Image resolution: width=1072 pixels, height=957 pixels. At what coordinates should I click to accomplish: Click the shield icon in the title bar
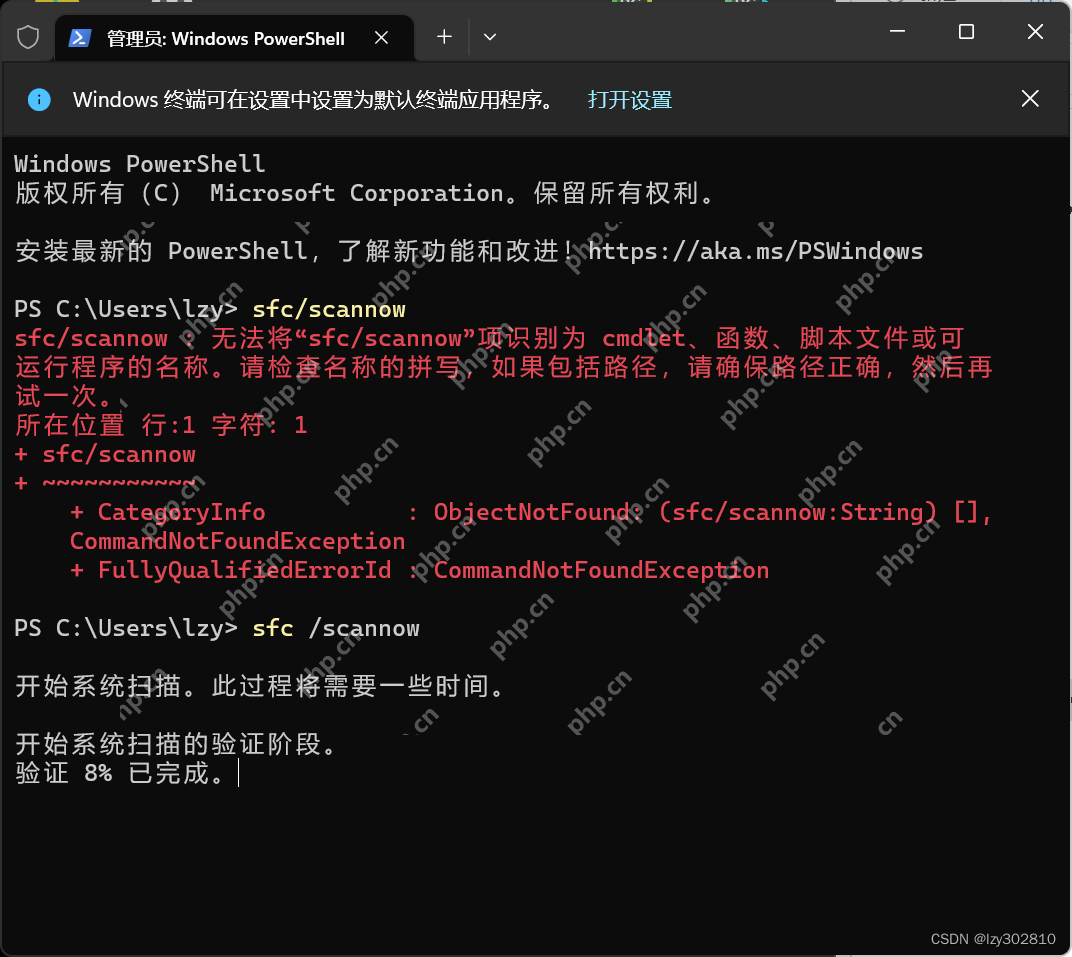coord(28,36)
